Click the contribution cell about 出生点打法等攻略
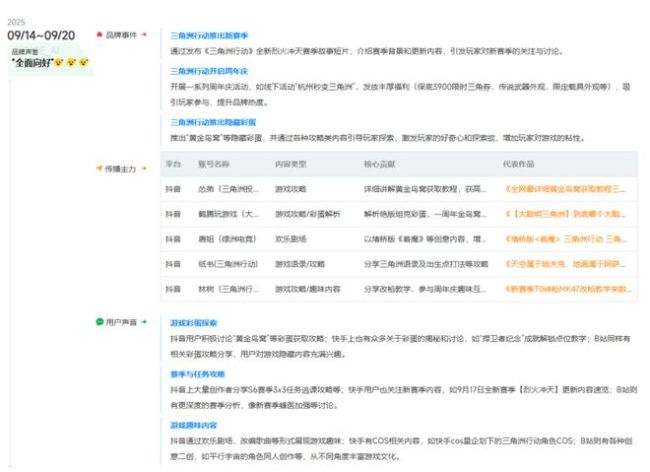The height and width of the screenshot is (472, 650). [x=426, y=264]
